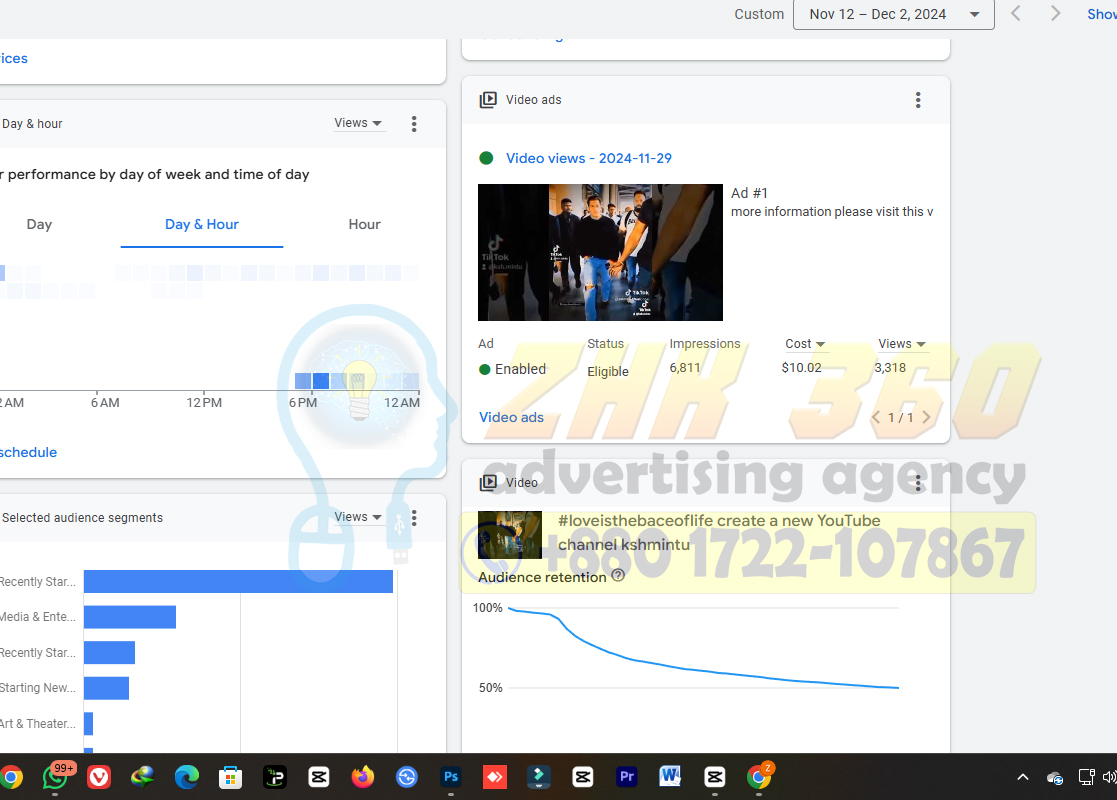Expand hidden system tray icons

click(1022, 777)
